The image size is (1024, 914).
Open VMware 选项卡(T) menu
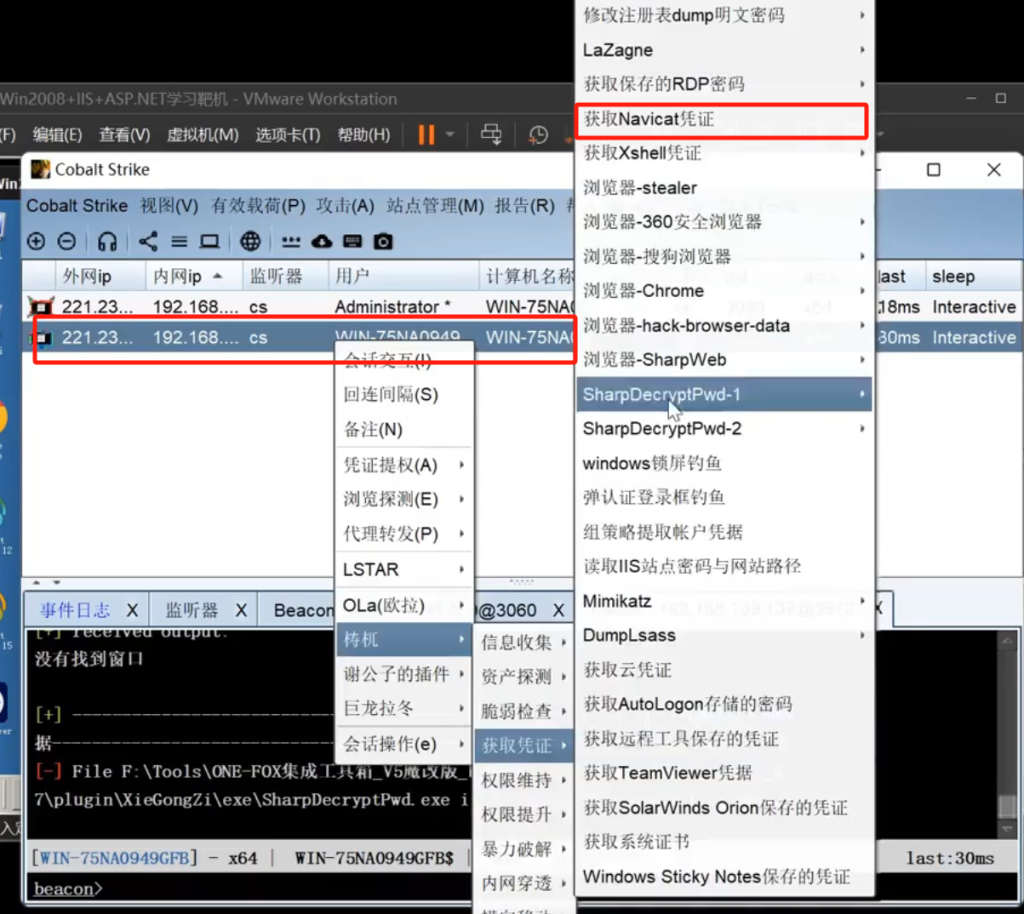point(287,134)
